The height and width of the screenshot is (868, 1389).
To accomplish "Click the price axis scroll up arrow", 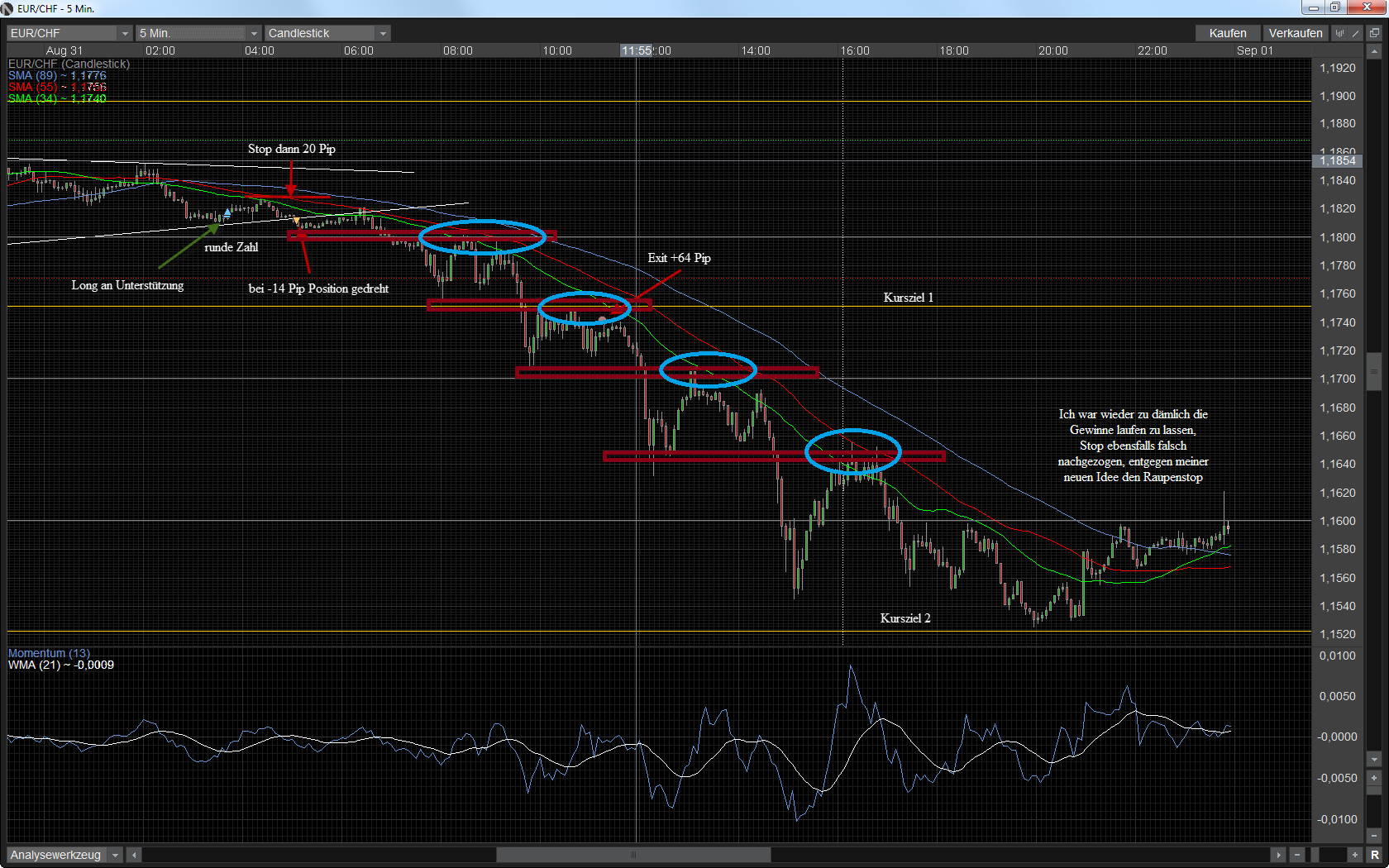I will 1374,51.
